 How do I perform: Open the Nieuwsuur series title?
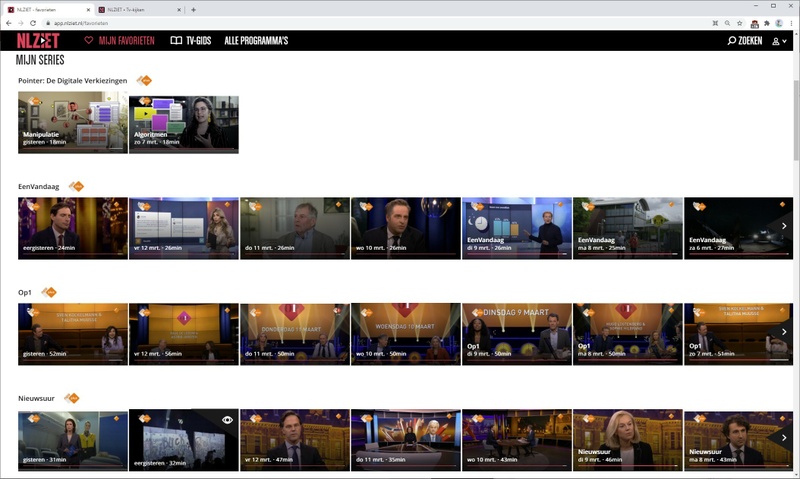pyautogui.click(x=36, y=398)
